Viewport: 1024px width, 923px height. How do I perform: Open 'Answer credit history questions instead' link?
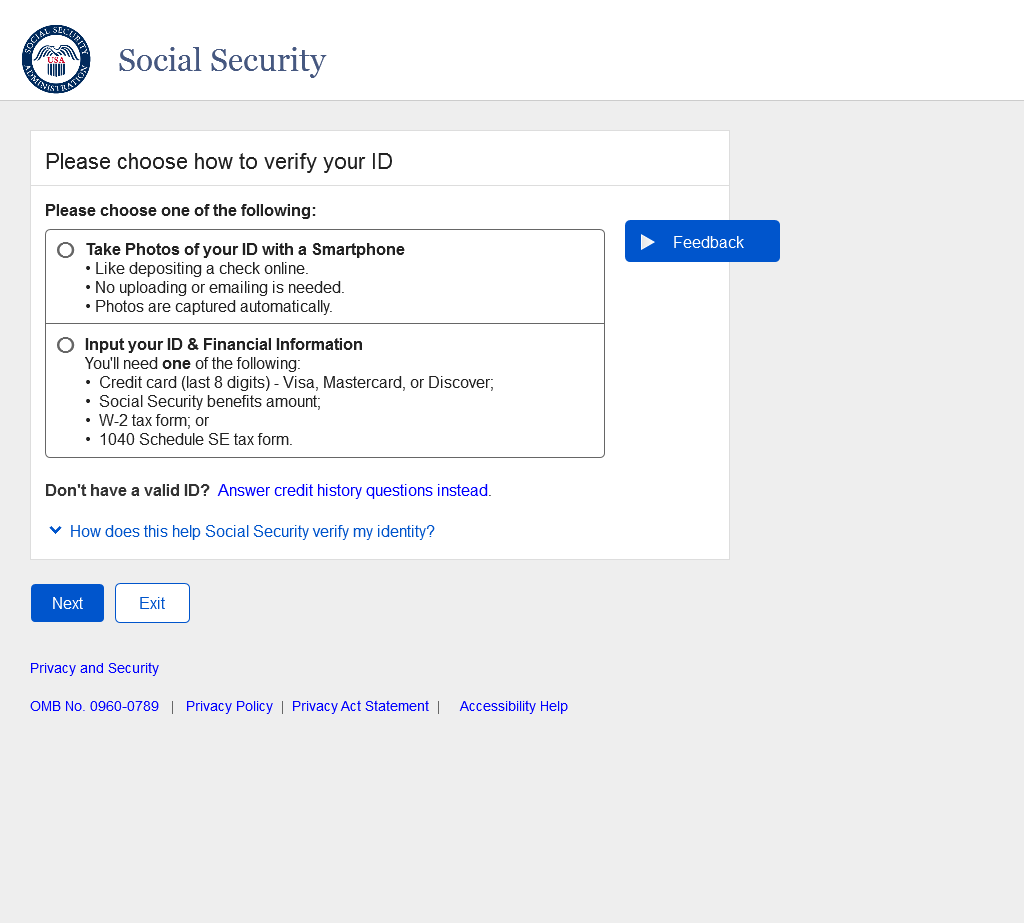[x=354, y=491]
